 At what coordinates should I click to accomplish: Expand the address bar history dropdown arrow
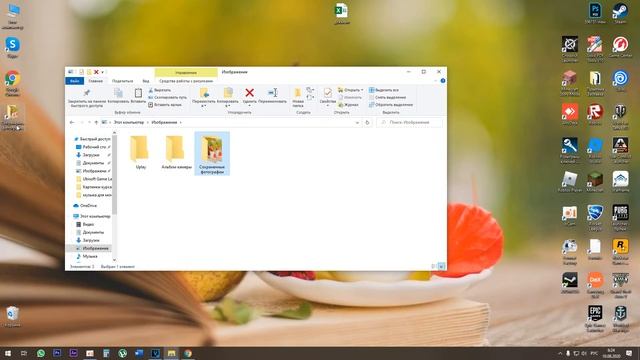(x=357, y=122)
